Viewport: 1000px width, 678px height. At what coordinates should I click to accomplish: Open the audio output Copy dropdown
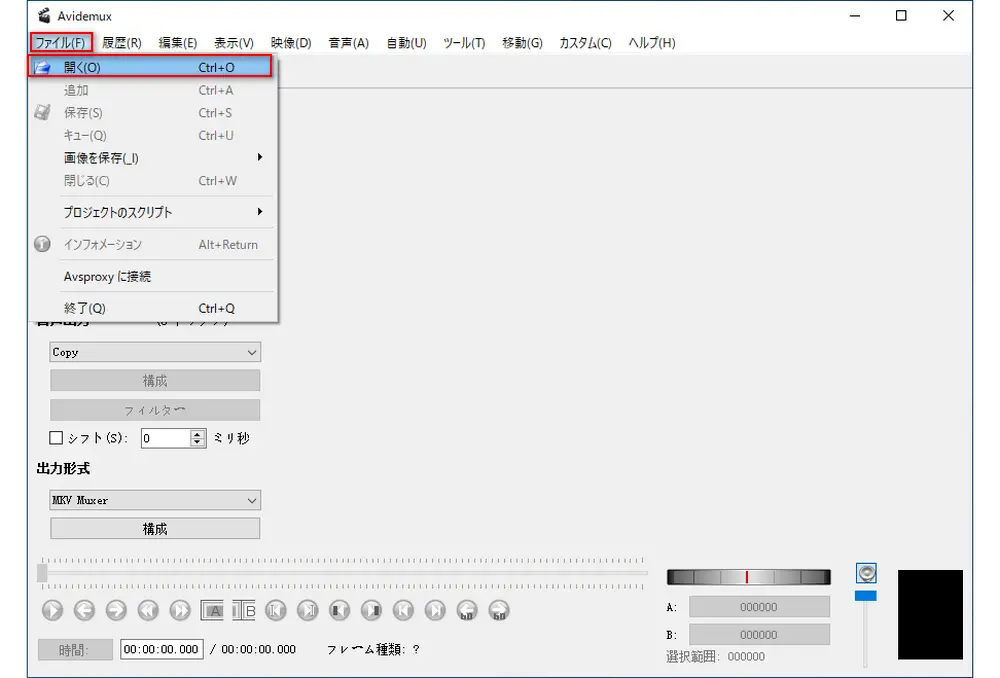click(x=155, y=352)
